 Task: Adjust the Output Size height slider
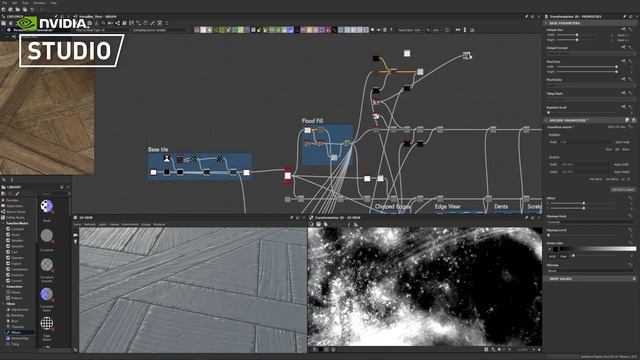pyautogui.click(x=577, y=40)
